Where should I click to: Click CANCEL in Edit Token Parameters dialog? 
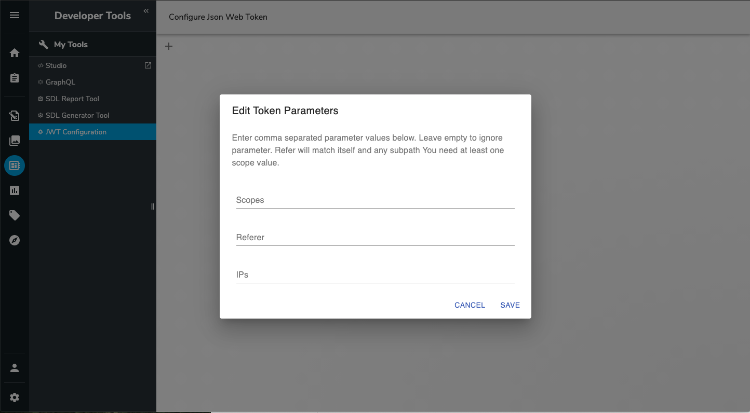pos(469,305)
